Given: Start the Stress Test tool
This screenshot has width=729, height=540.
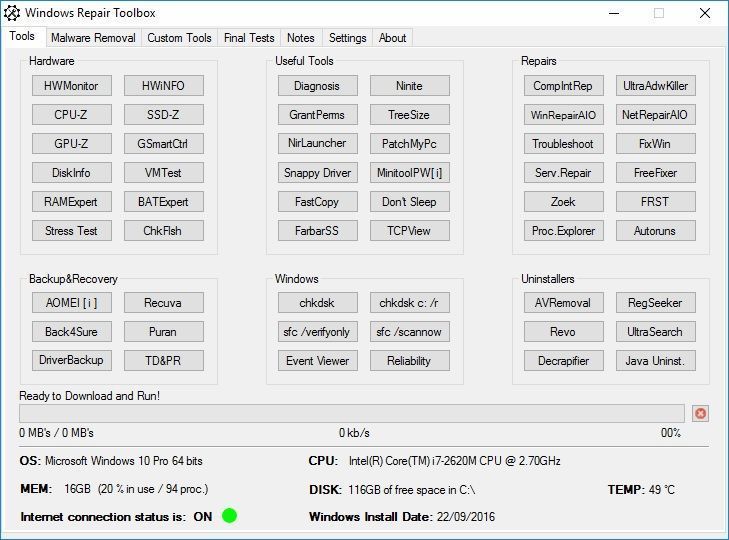Looking at the screenshot, I should pos(72,231).
